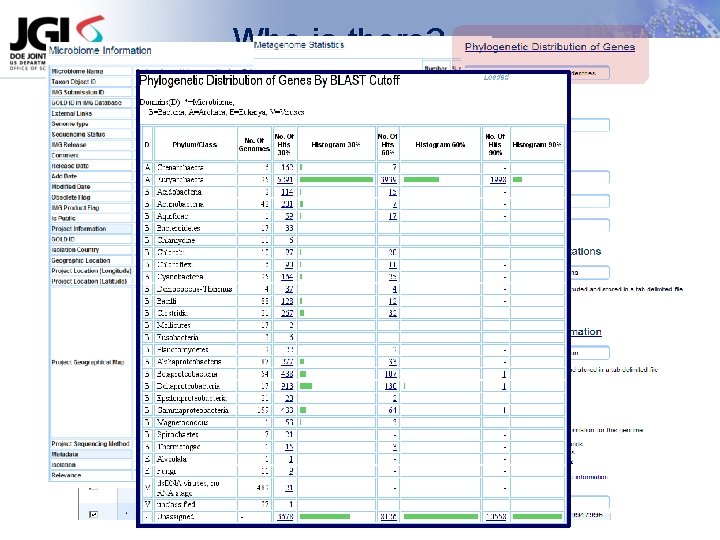Image resolution: width=720 pixels, height=540 pixels.
Task: Click the No. Of Genomes column header
Action: [254, 145]
